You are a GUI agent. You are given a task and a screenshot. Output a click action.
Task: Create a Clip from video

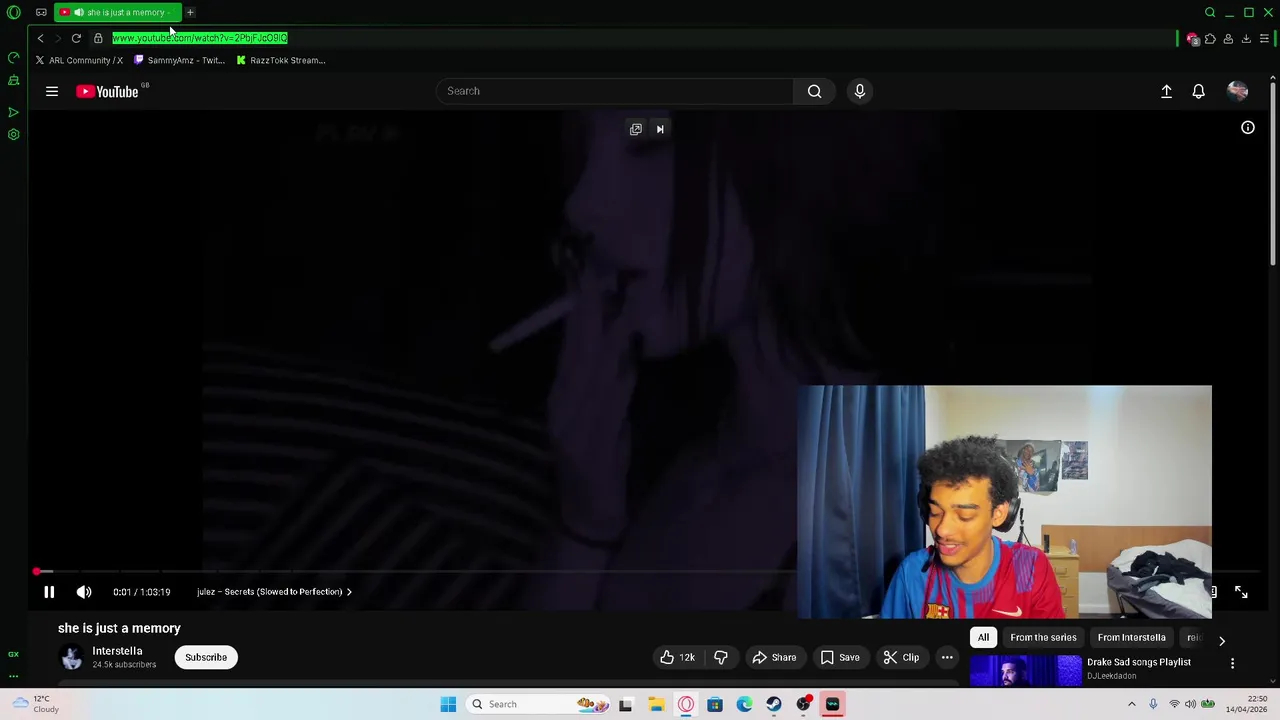point(901,657)
